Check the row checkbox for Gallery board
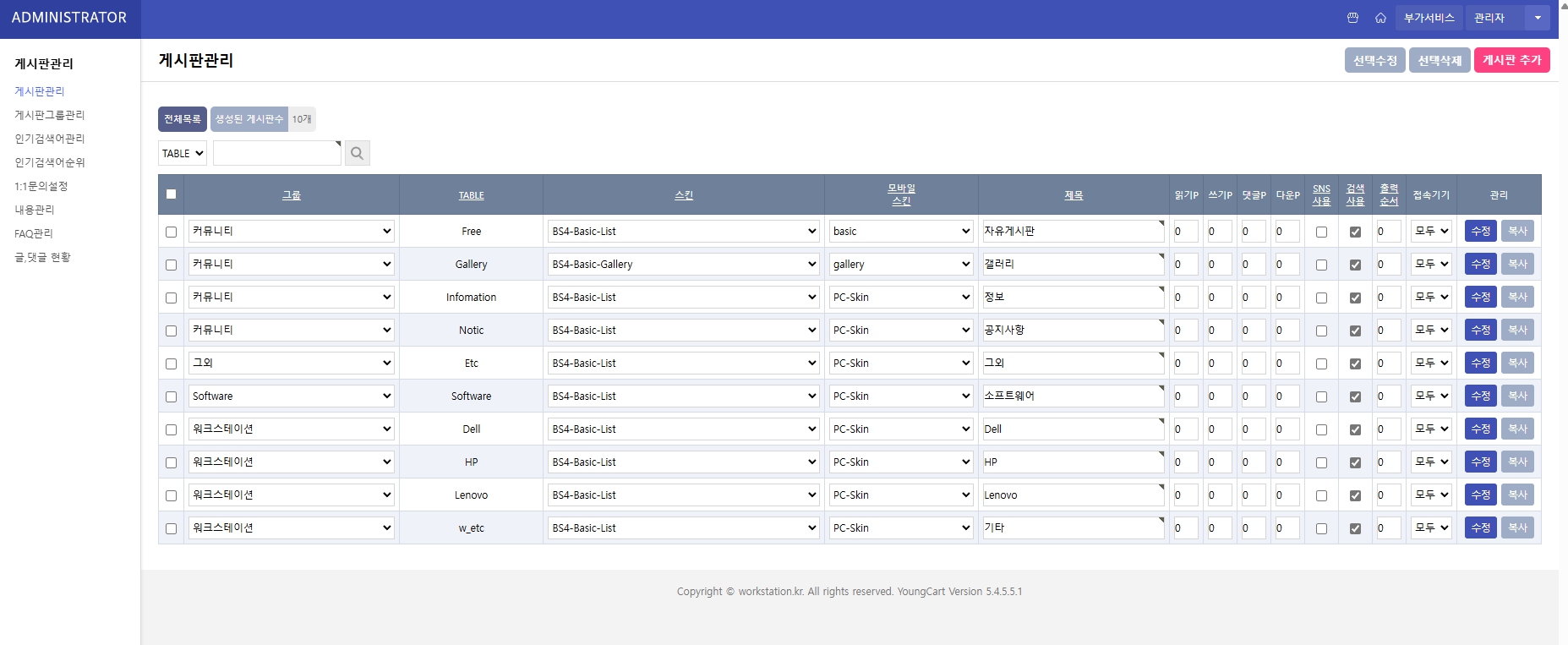 pyautogui.click(x=171, y=265)
